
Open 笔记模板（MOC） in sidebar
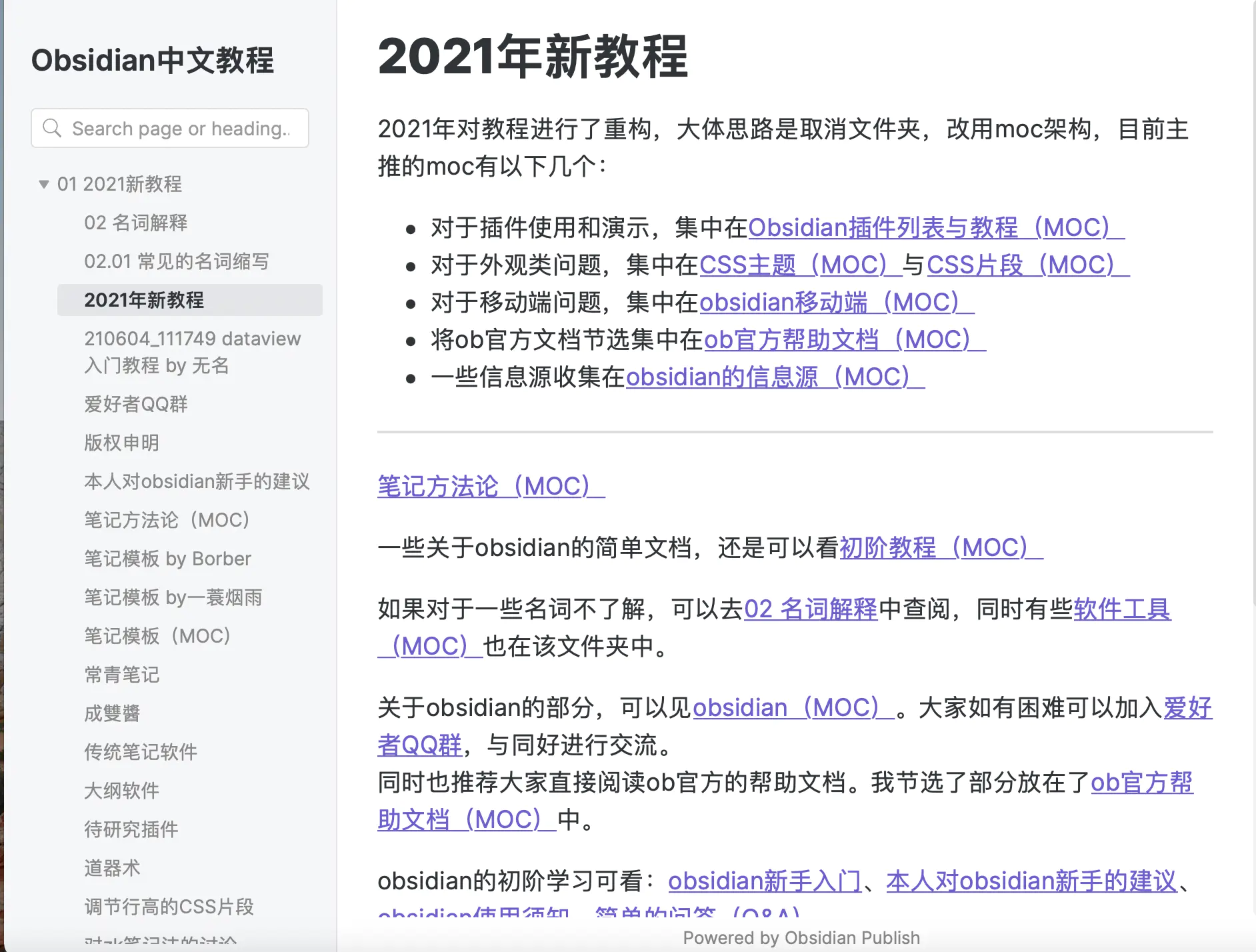157,636
